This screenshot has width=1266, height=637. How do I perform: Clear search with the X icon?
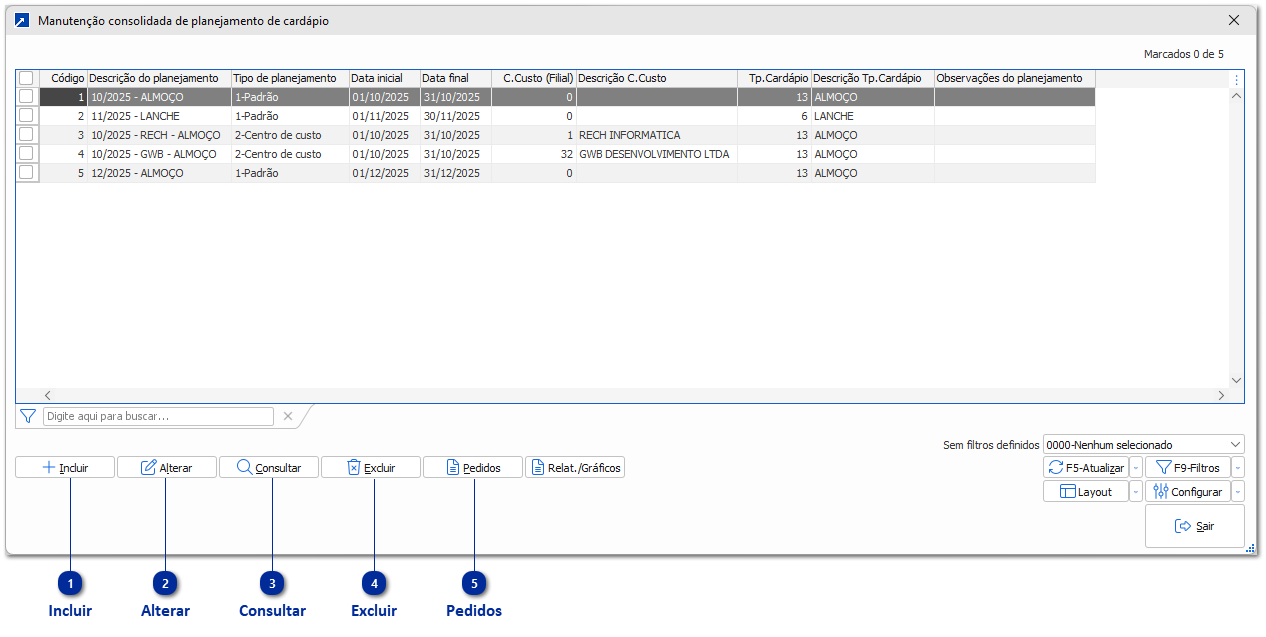click(x=288, y=416)
